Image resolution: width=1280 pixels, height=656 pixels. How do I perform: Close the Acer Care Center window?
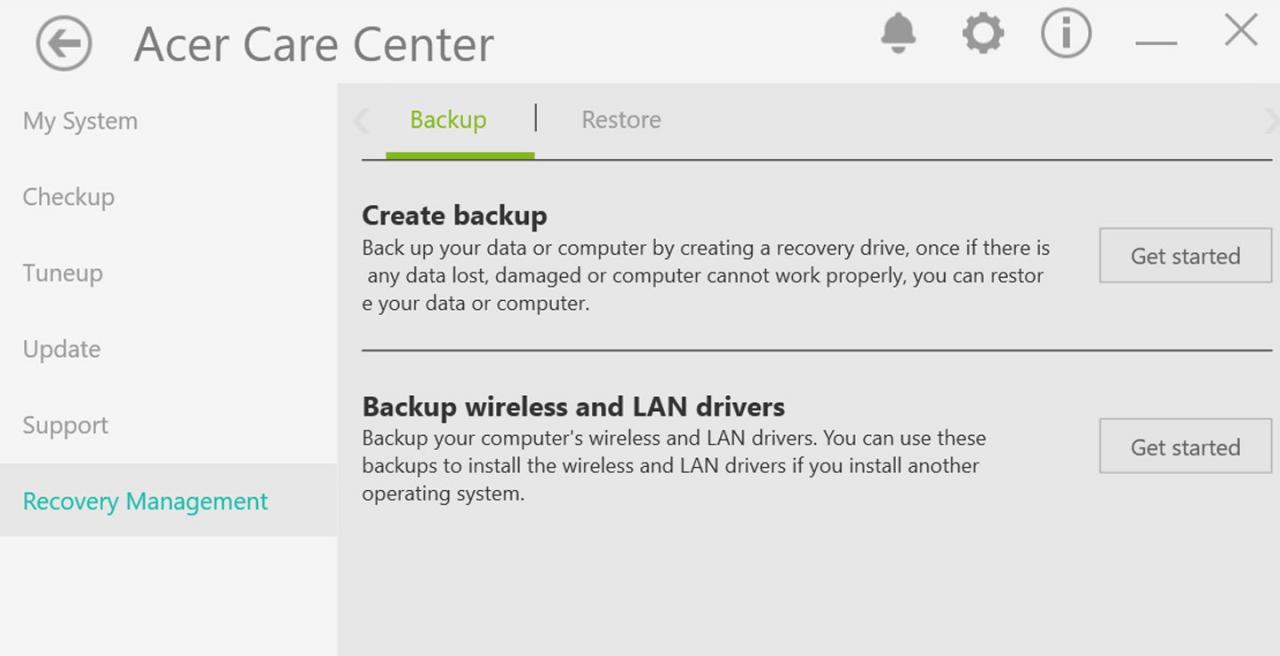1241,30
